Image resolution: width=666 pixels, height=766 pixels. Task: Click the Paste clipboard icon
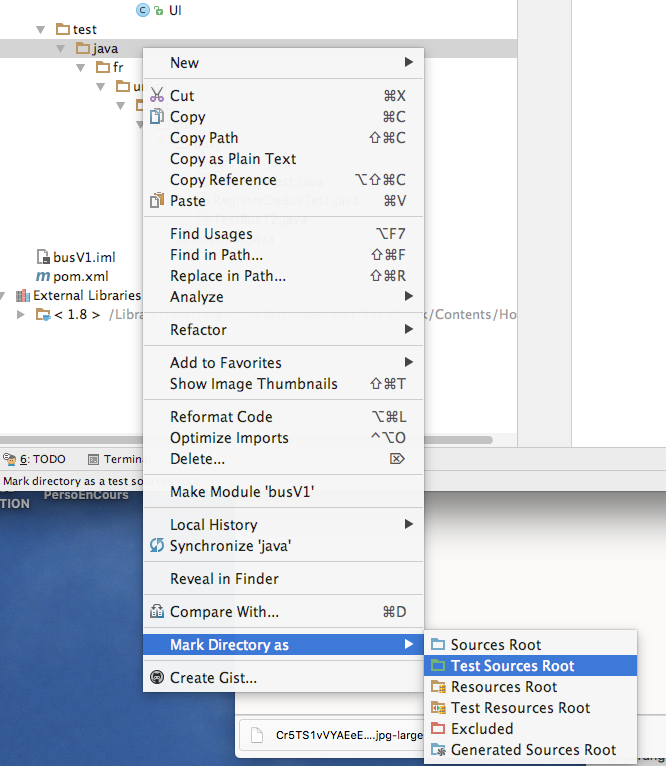[156, 201]
